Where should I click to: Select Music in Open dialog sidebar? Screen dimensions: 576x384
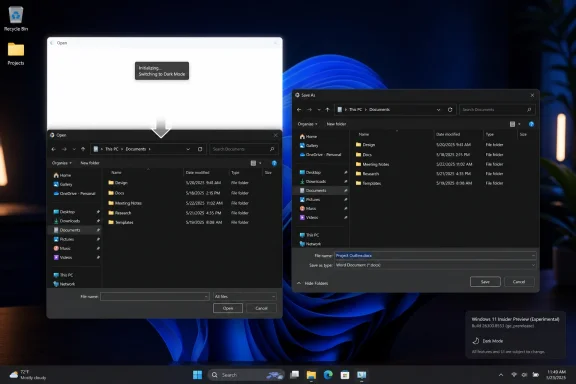point(62,248)
